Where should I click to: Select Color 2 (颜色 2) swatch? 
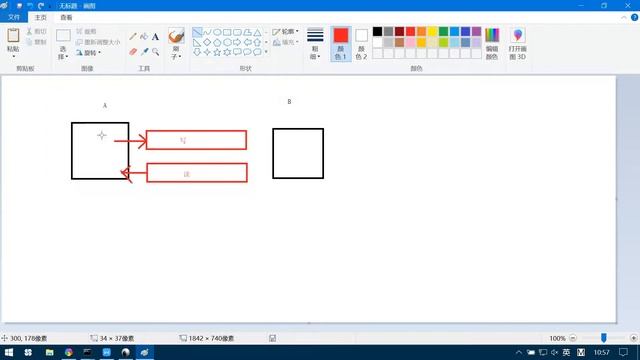tap(361, 44)
